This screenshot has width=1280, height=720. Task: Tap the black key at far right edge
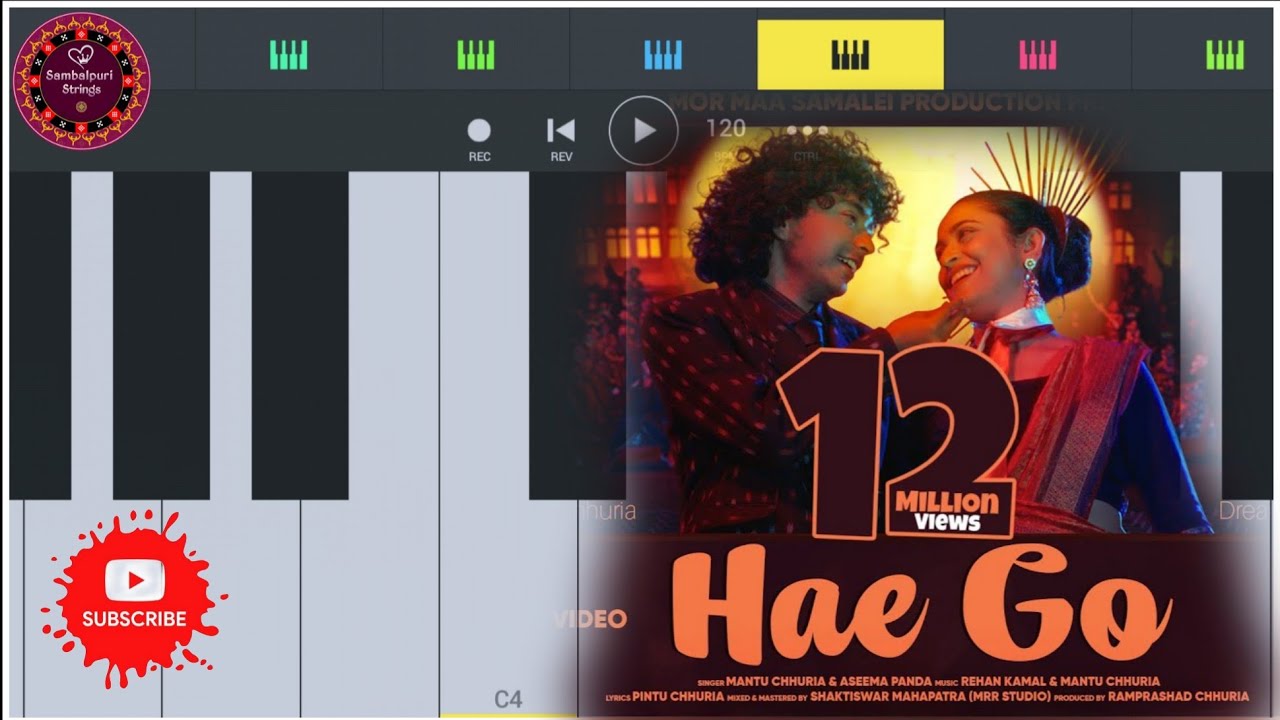click(x=1247, y=335)
